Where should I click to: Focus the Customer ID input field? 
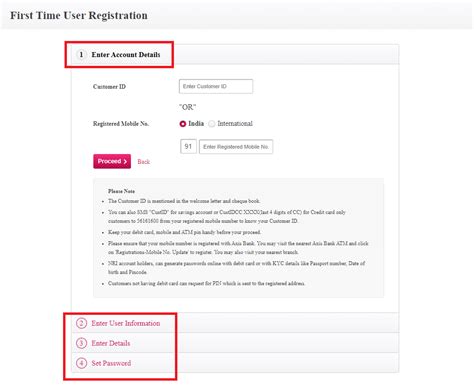click(x=216, y=86)
